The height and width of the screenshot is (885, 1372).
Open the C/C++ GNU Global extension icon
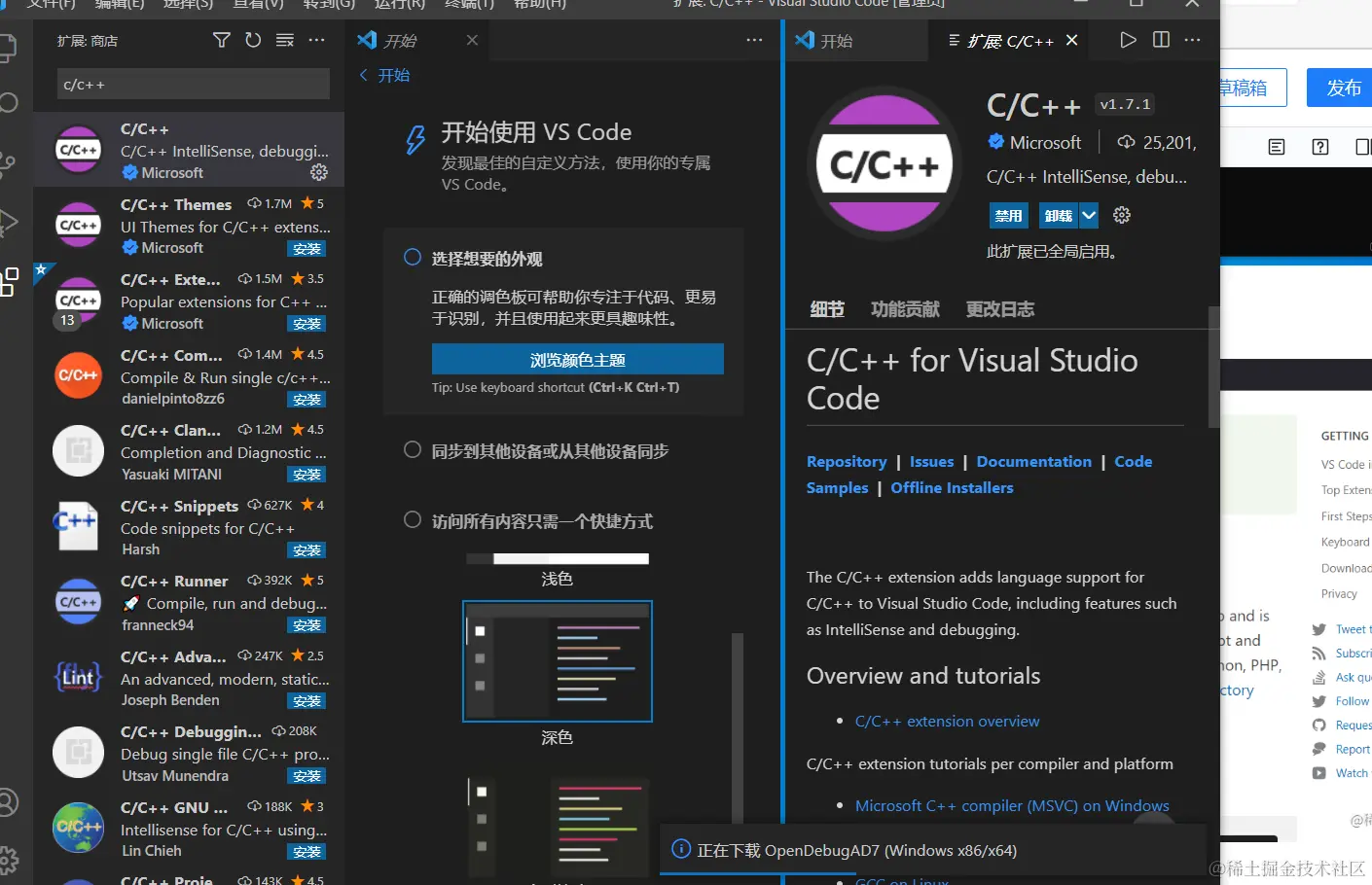click(x=78, y=828)
